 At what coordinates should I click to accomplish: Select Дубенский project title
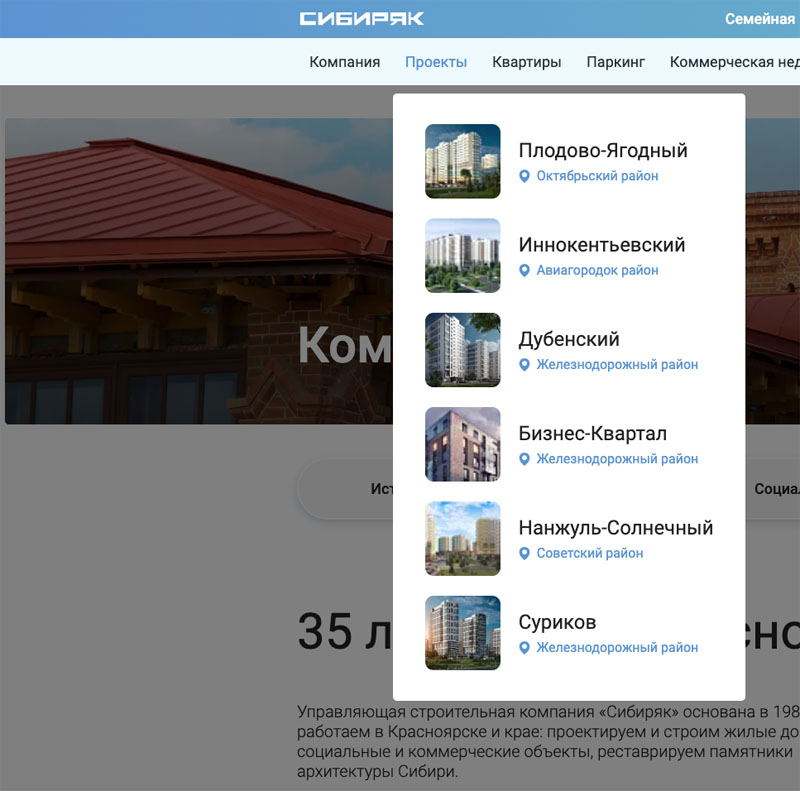tap(569, 339)
